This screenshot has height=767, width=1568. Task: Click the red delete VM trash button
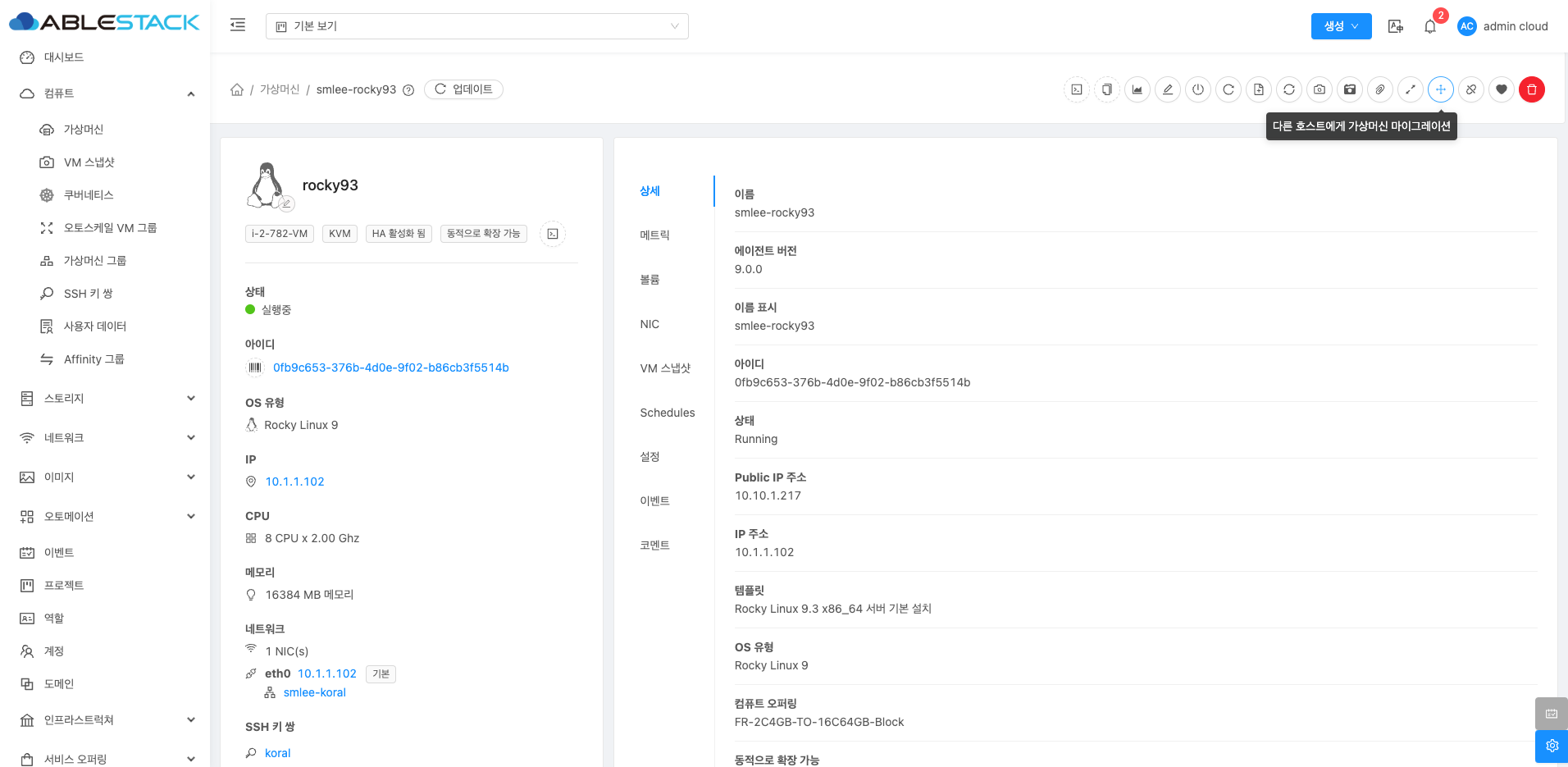[1531, 89]
